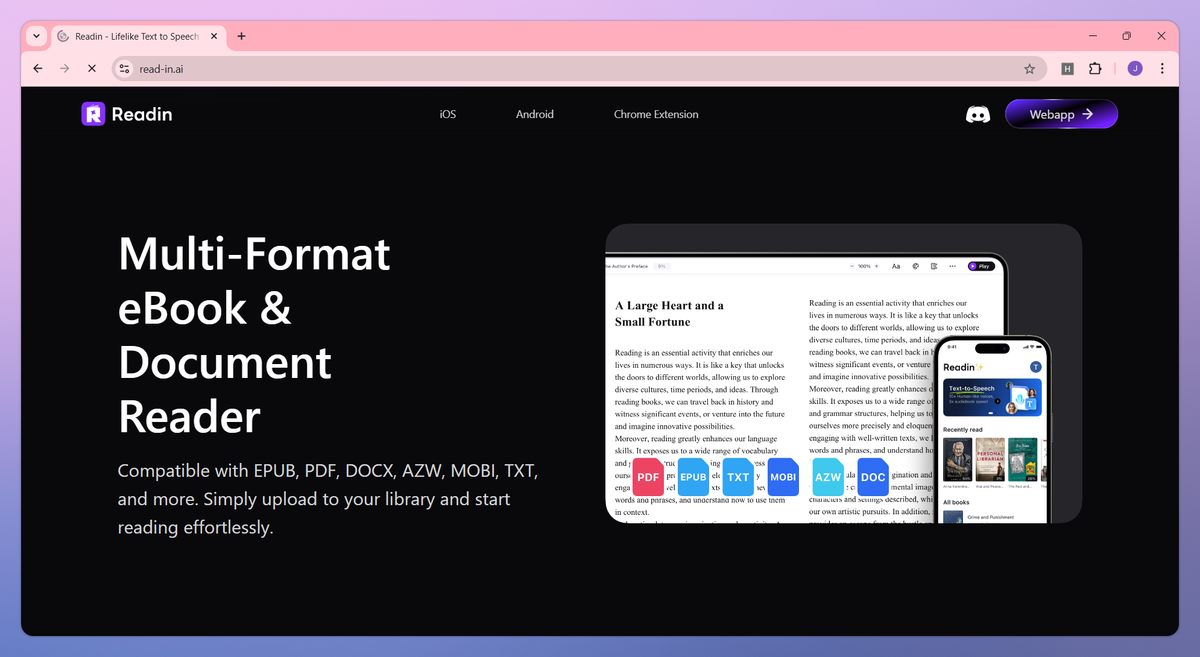Select the Readin Lifelike Text to Speech tab
The width and height of the screenshot is (1200, 657).
tap(137, 36)
